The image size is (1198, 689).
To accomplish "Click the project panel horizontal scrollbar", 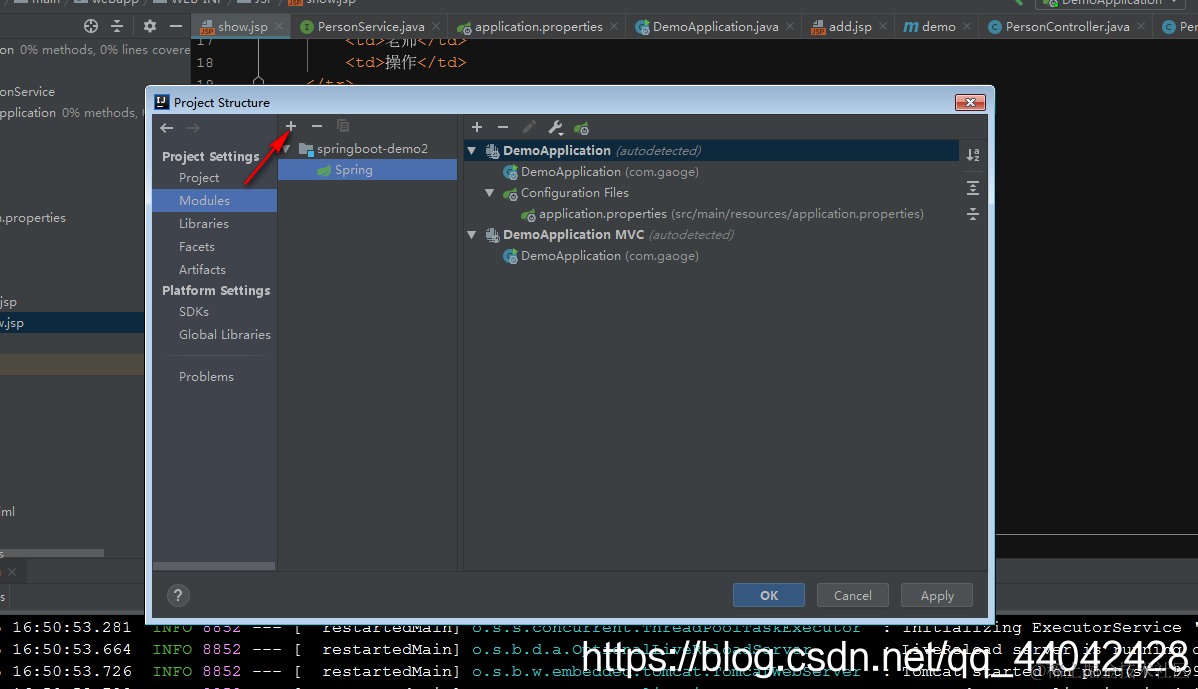I will point(52,552).
